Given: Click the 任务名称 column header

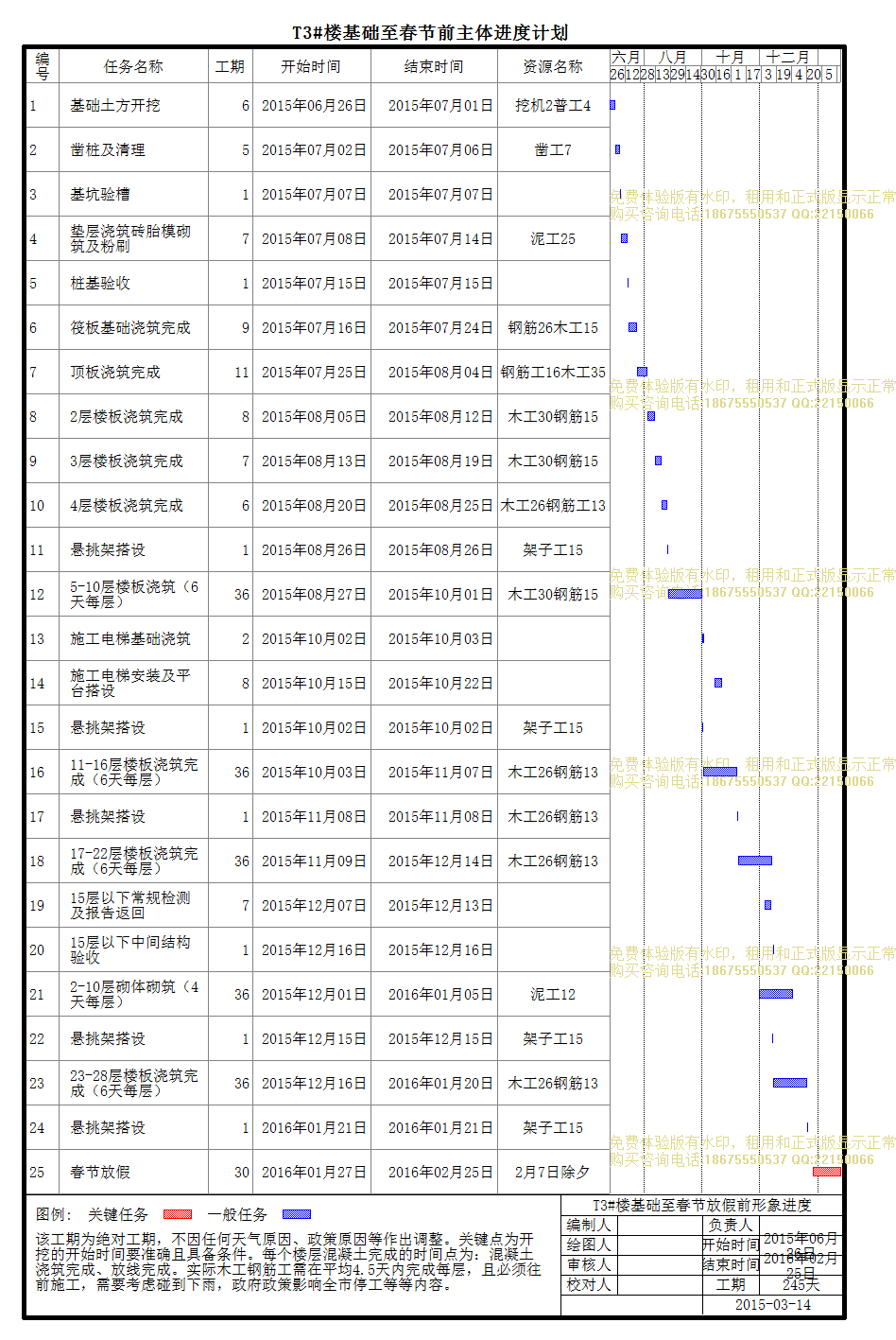Looking at the screenshot, I should pyautogui.click(x=133, y=66).
